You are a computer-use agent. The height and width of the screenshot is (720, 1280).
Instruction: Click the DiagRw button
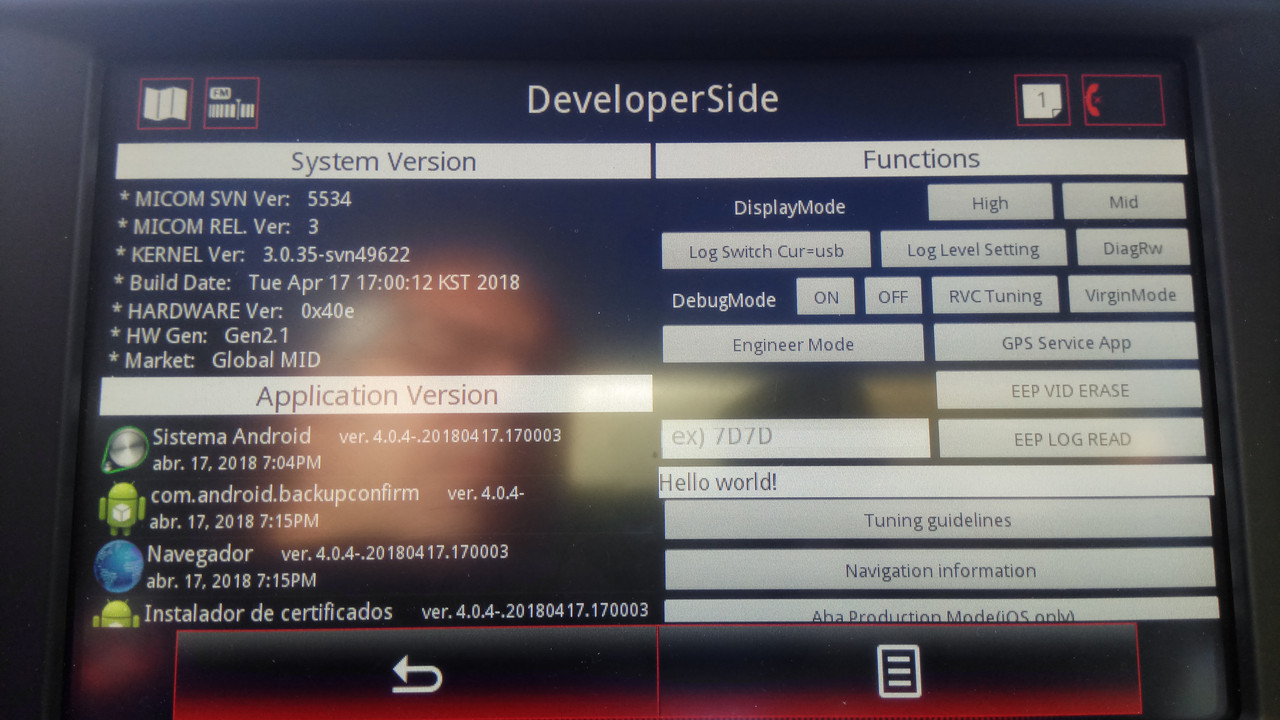1133,248
